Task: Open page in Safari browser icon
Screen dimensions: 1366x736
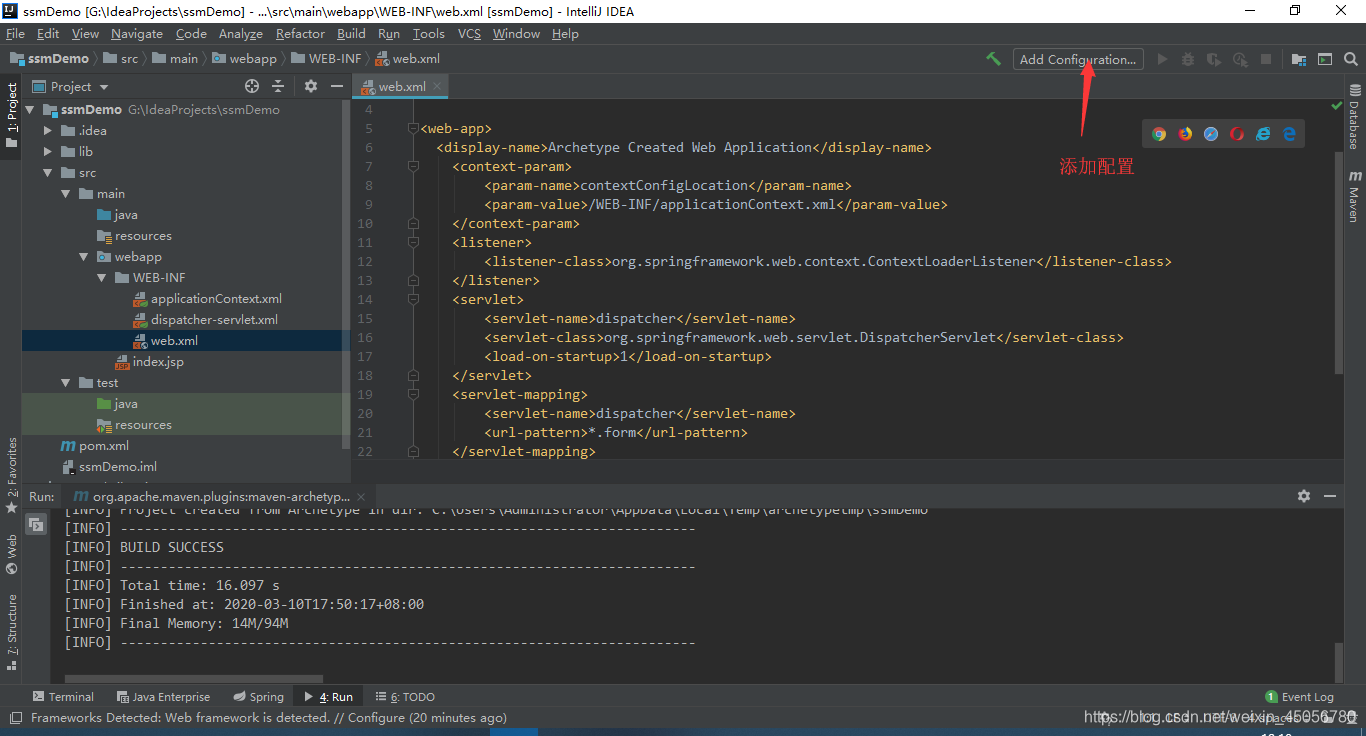Action: (x=1211, y=134)
